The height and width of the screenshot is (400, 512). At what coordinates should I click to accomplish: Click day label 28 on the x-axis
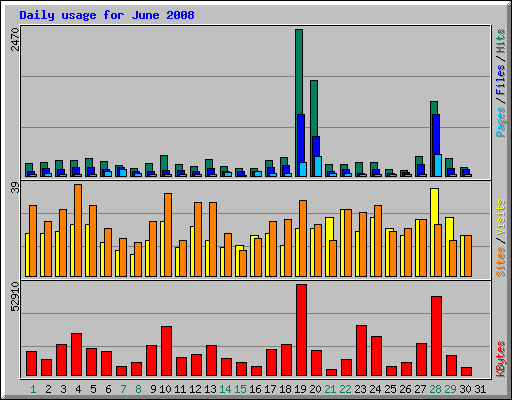435,389
